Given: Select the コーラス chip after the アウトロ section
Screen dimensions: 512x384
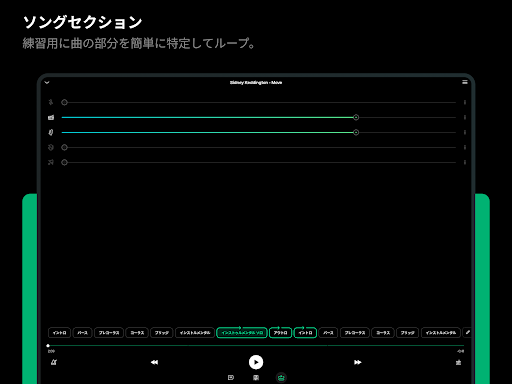Looking at the screenshot, I should (x=383, y=333).
